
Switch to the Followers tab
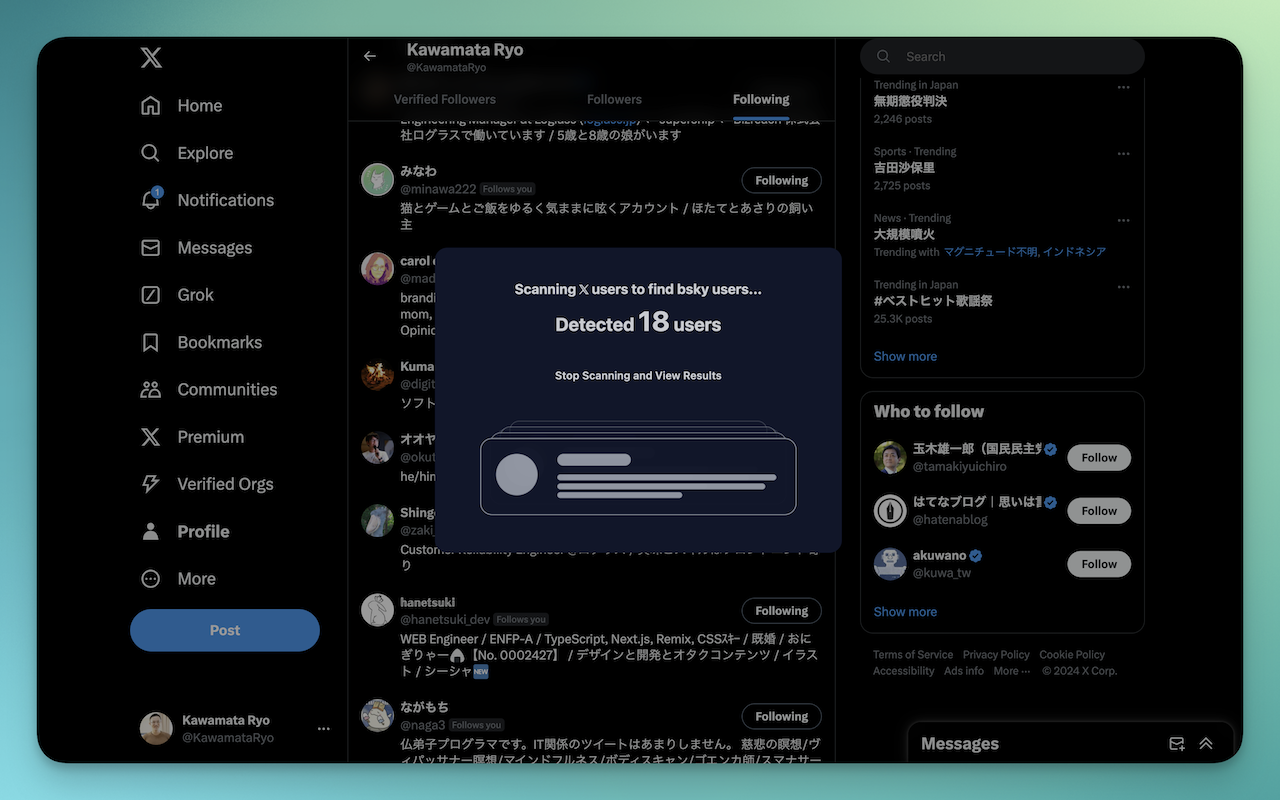[614, 99]
